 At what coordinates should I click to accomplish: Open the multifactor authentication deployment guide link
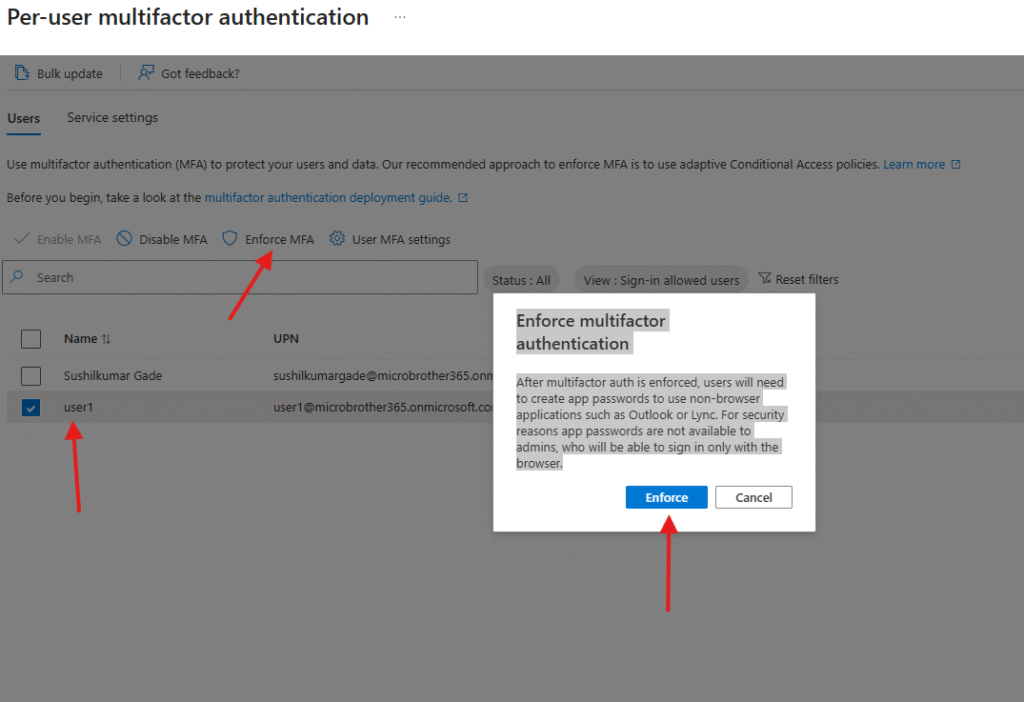click(x=328, y=198)
